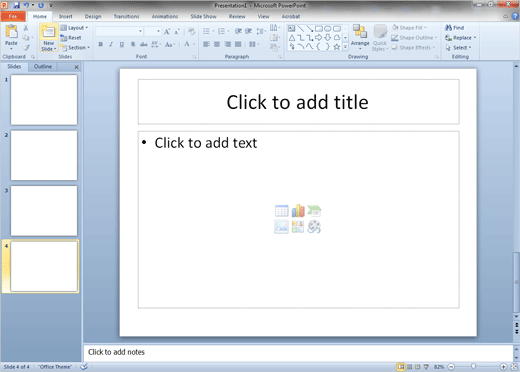Expand the shapes gallery More arrow

coord(345,47)
